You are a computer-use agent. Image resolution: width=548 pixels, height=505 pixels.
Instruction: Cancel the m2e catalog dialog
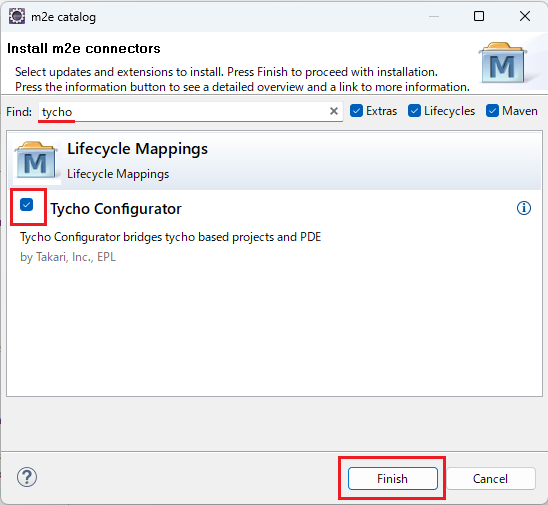(491, 478)
